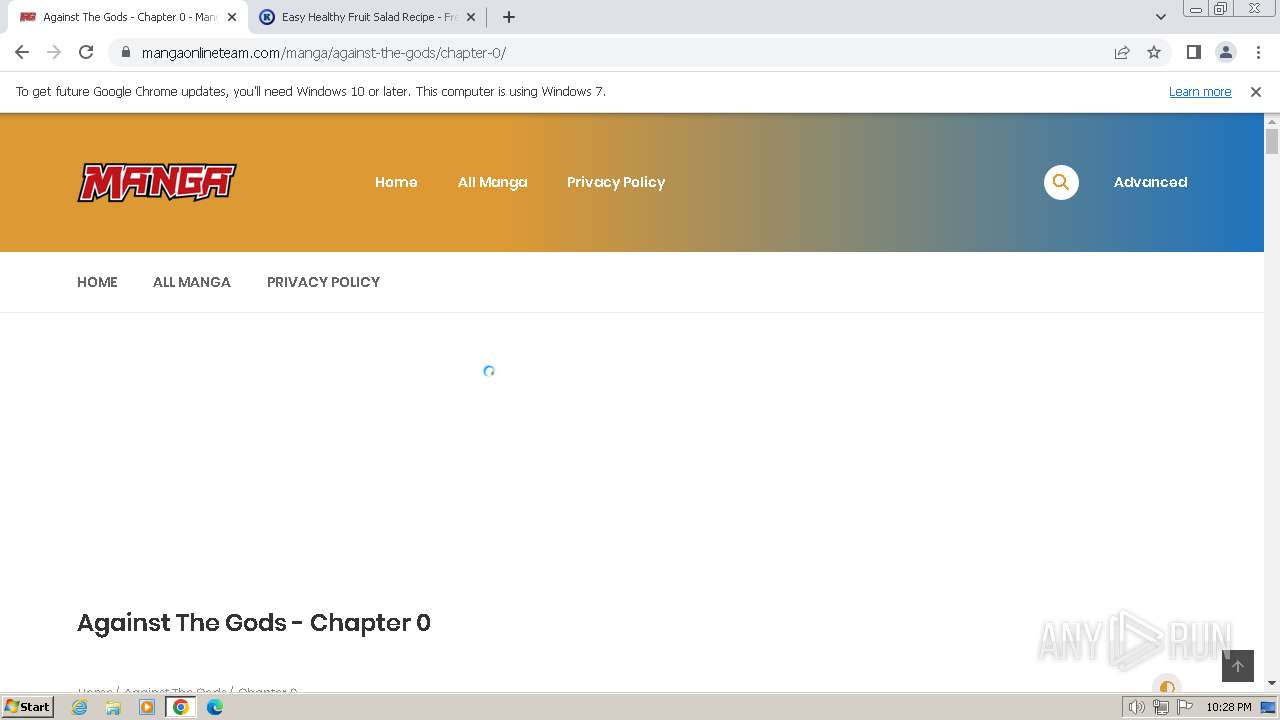Click HOME in the secondary navigation
The width and height of the screenshot is (1280, 720).
pyautogui.click(x=97, y=282)
